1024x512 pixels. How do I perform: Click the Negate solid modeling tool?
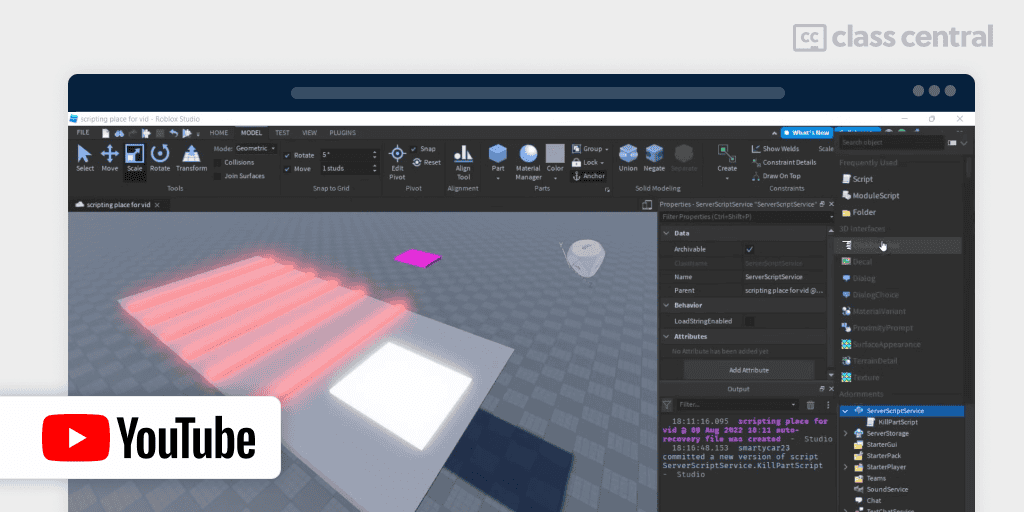[654, 159]
